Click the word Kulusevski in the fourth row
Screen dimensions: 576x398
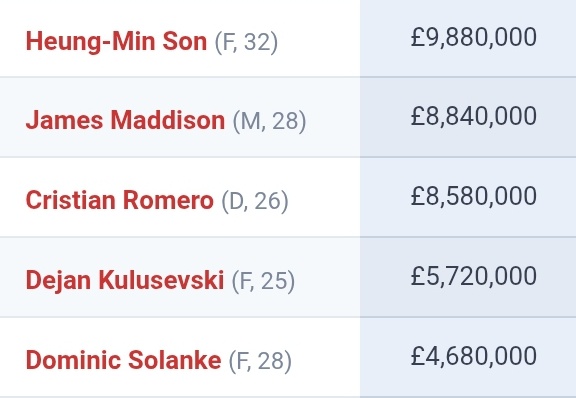tap(161, 280)
